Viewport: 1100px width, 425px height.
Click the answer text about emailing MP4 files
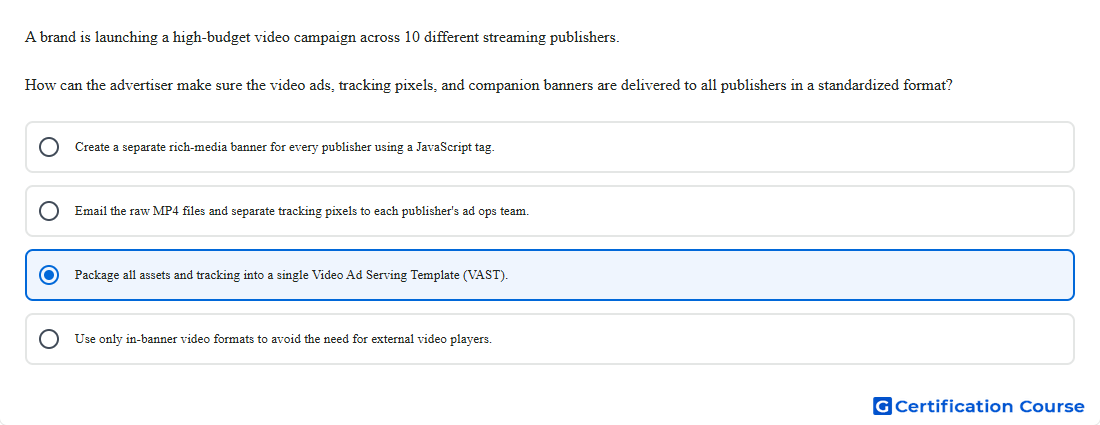click(302, 211)
